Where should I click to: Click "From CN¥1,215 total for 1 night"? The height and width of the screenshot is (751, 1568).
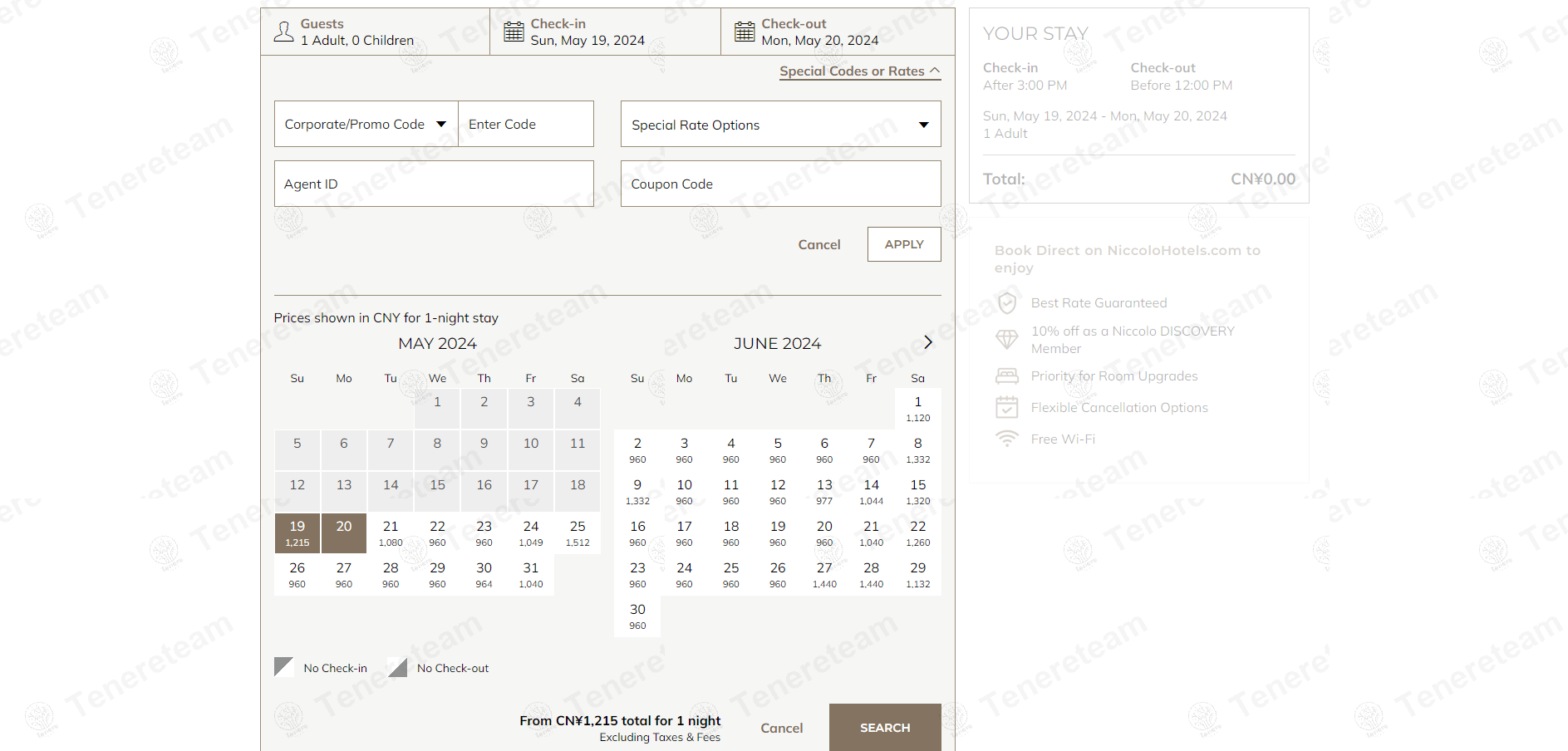click(620, 720)
